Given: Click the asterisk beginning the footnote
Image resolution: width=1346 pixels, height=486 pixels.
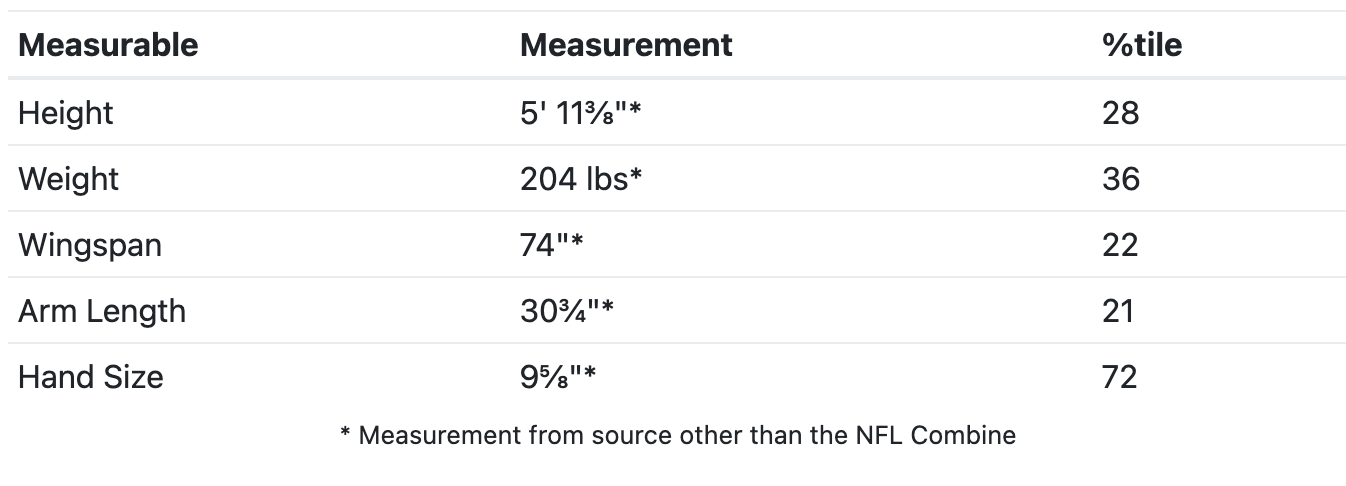Looking at the screenshot, I should click(x=345, y=434).
